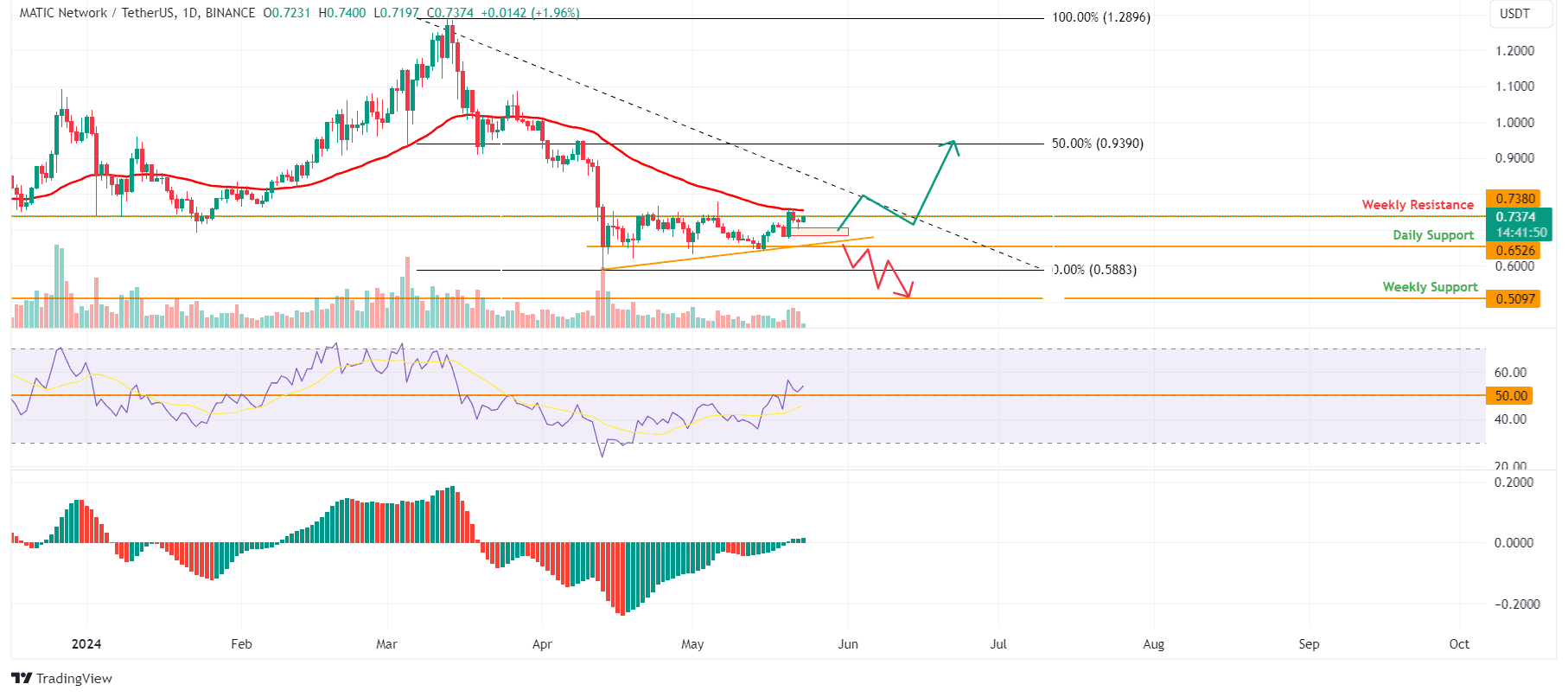Click the Feb label on time axis
Image resolution: width=1568 pixels, height=697 pixels.
click(x=242, y=644)
